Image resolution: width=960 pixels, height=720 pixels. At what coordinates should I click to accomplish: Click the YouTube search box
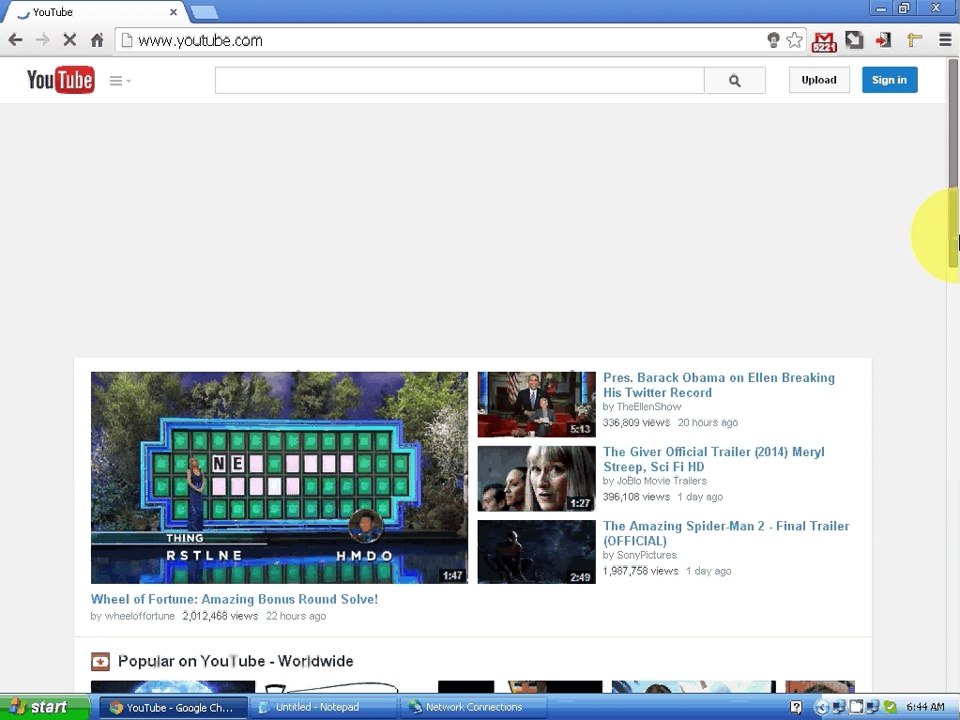tap(459, 80)
